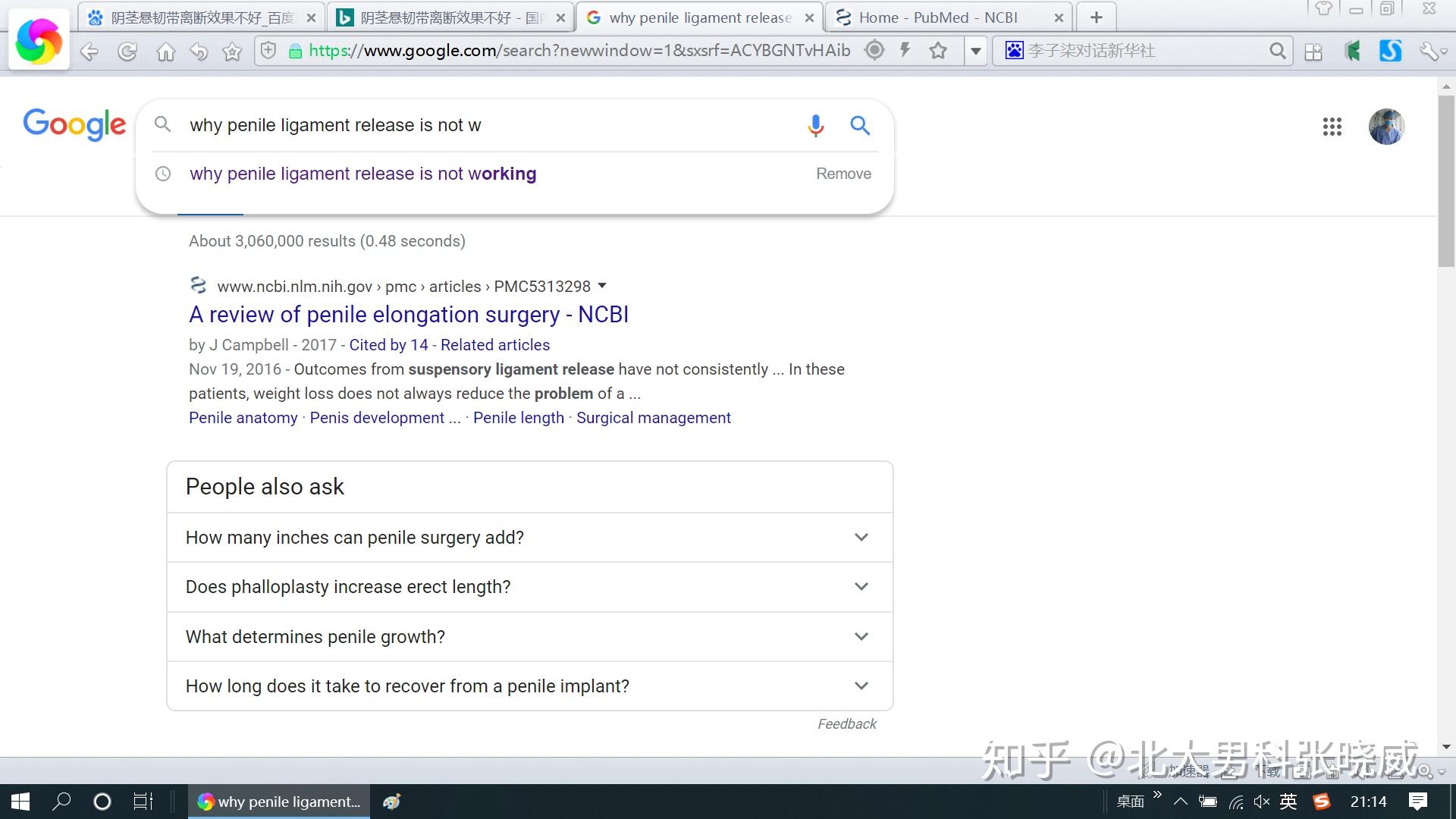
Task: Submit the query with the blue search icon
Action: pos(859,125)
